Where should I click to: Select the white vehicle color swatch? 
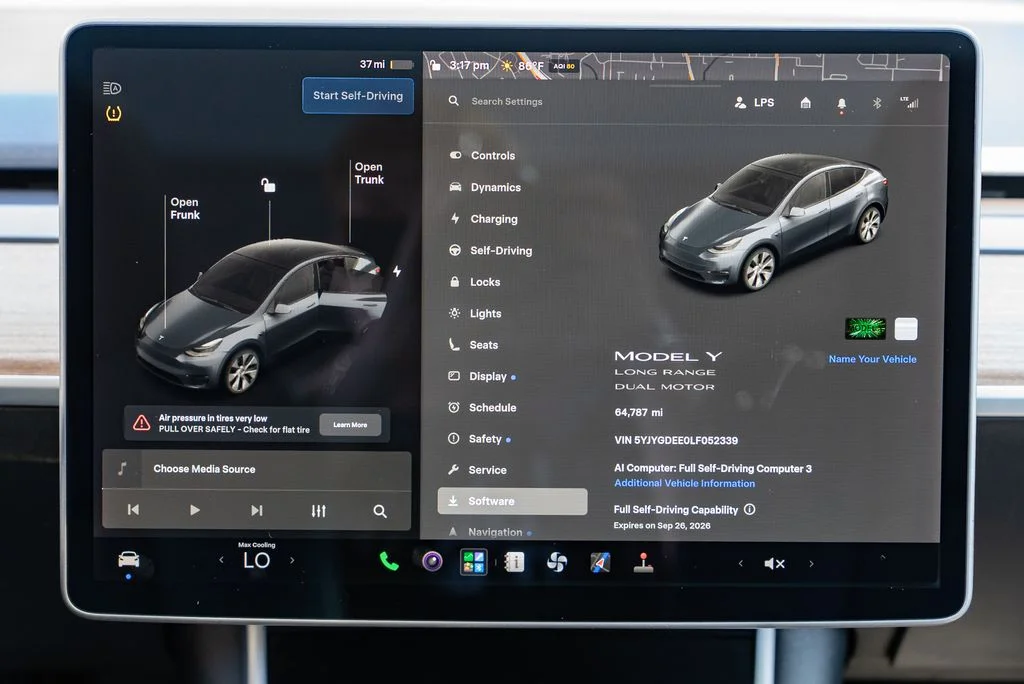[906, 329]
